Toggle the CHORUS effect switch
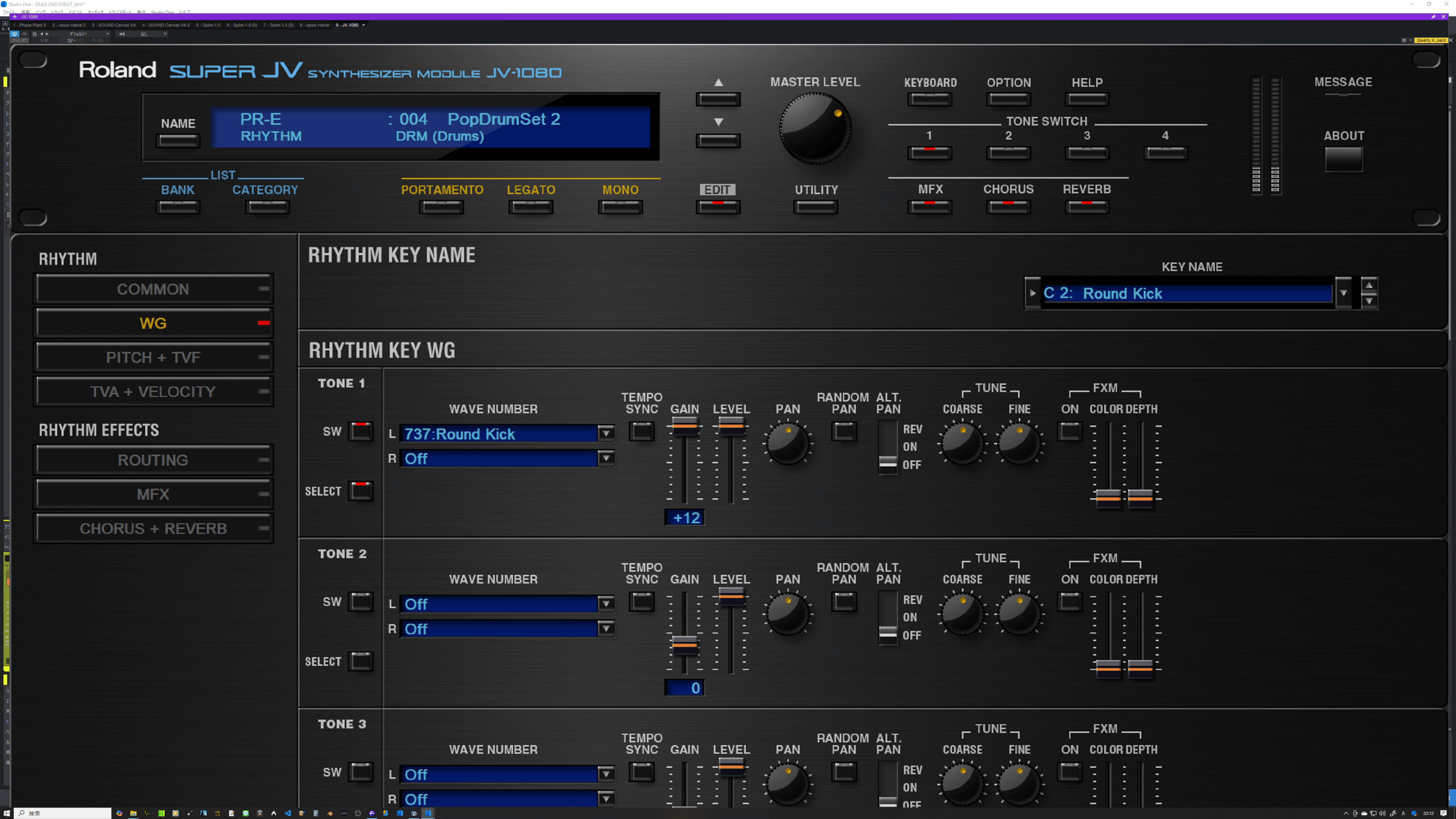 tap(1009, 207)
